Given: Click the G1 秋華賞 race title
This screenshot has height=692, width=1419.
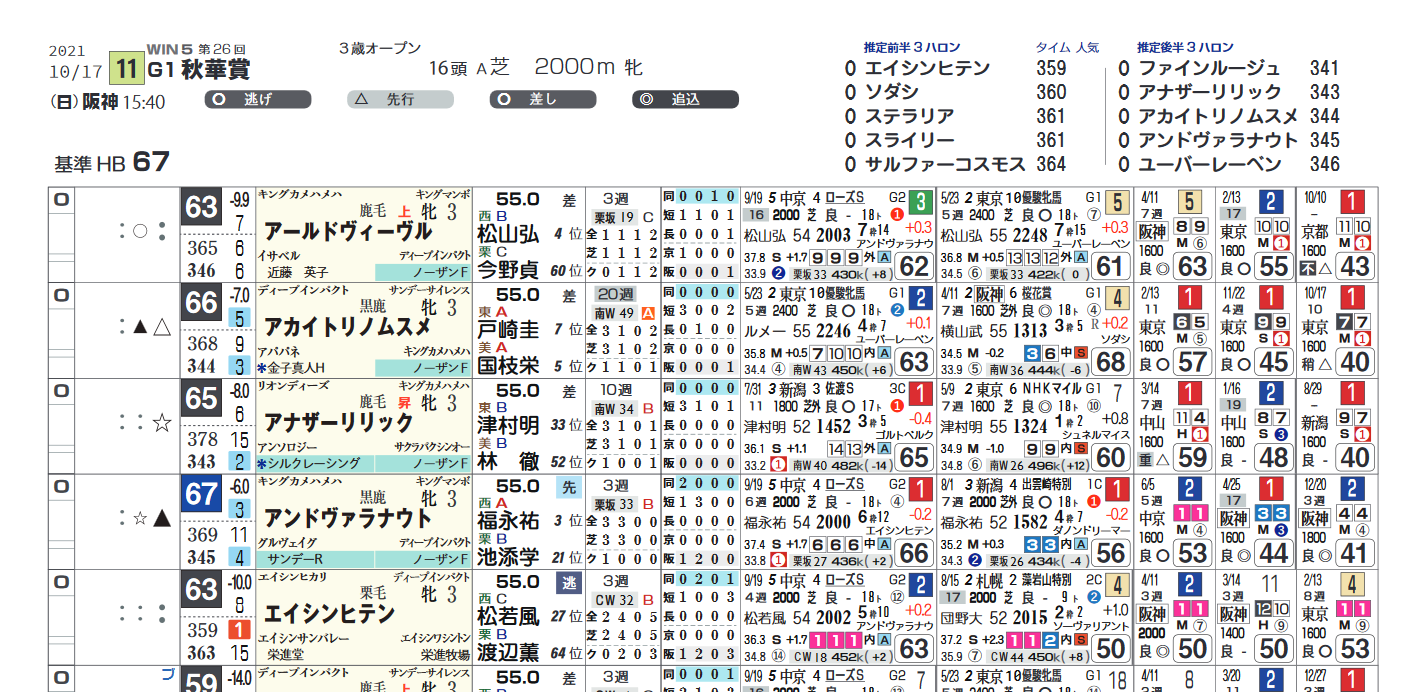Looking at the screenshot, I should point(199,70).
